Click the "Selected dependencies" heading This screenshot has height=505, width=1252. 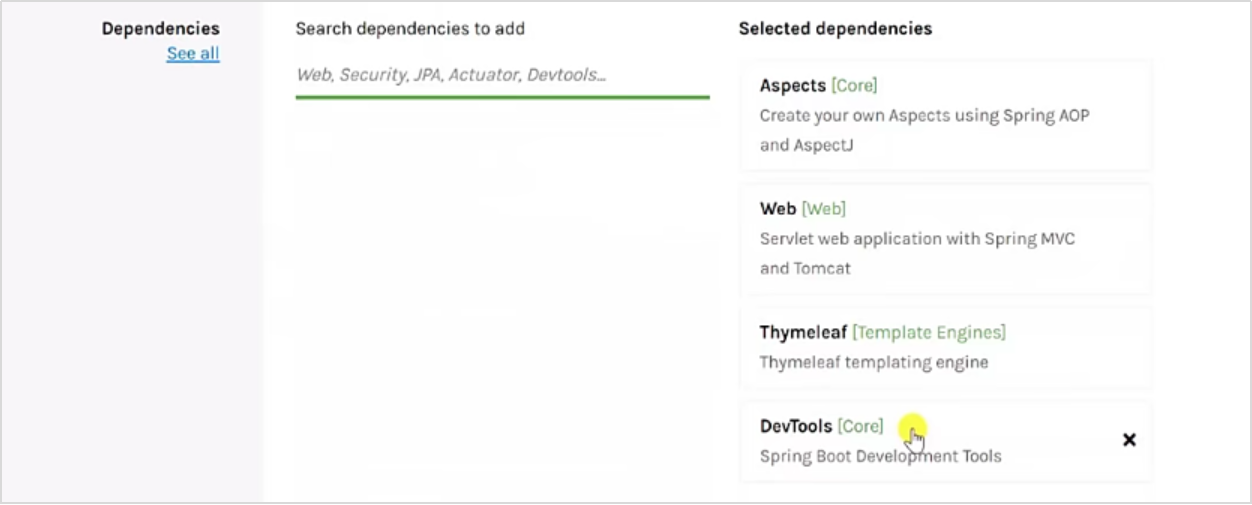[835, 29]
